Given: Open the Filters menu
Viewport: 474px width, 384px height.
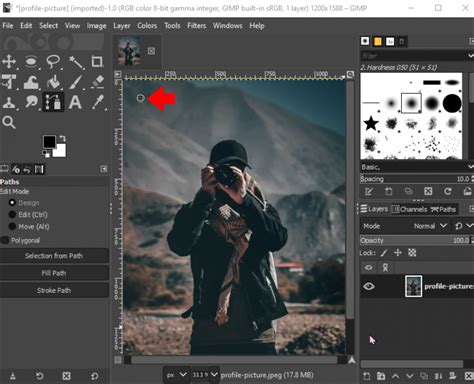Looking at the screenshot, I should pos(197,26).
